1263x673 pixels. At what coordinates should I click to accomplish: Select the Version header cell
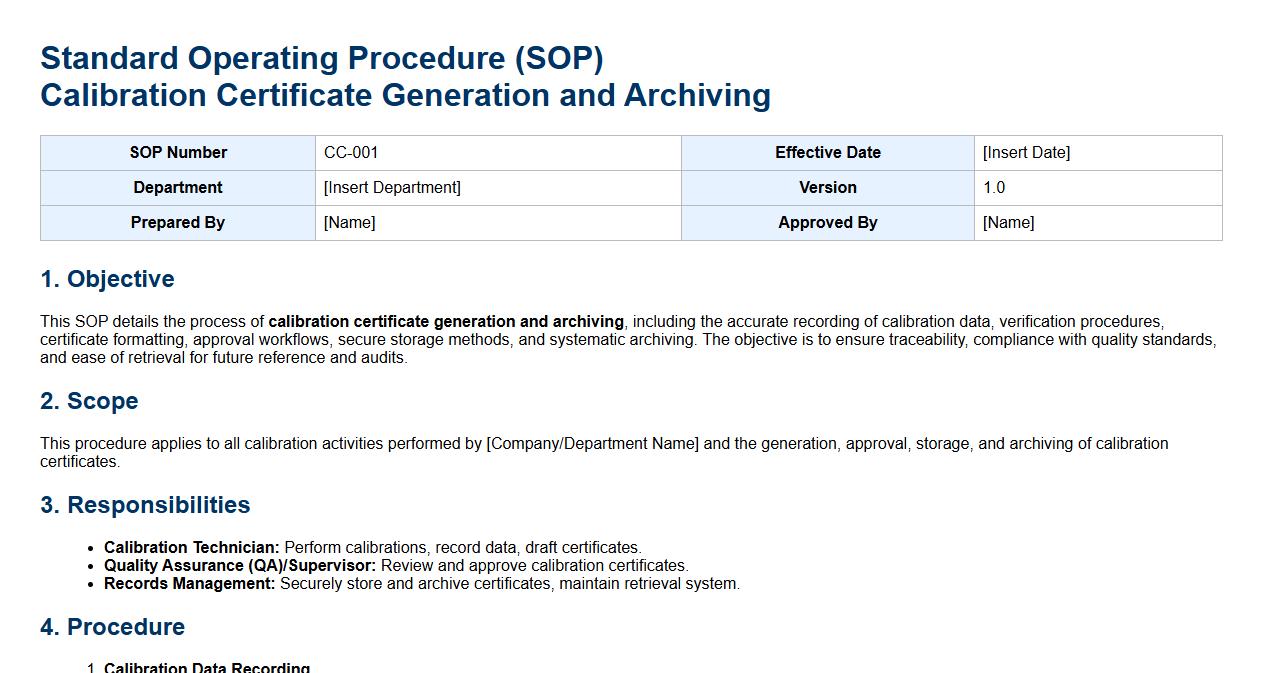tap(827, 188)
